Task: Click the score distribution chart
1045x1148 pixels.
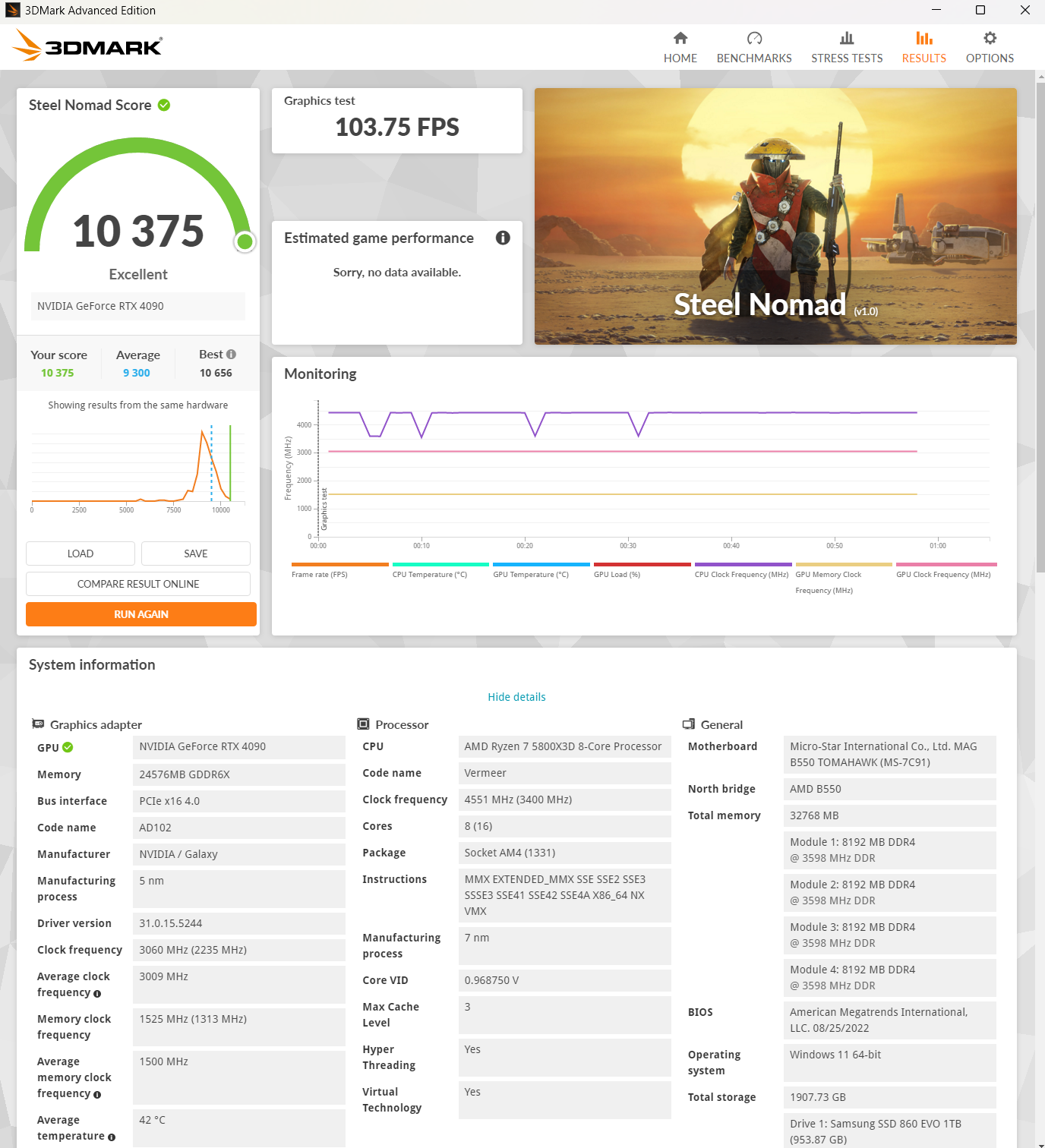Action: [x=138, y=467]
